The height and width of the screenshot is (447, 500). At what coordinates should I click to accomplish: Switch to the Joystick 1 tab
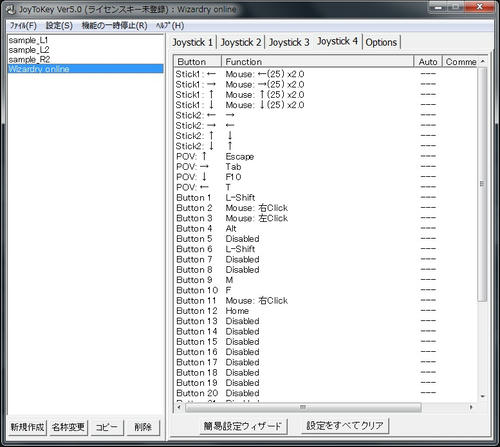click(x=192, y=42)
